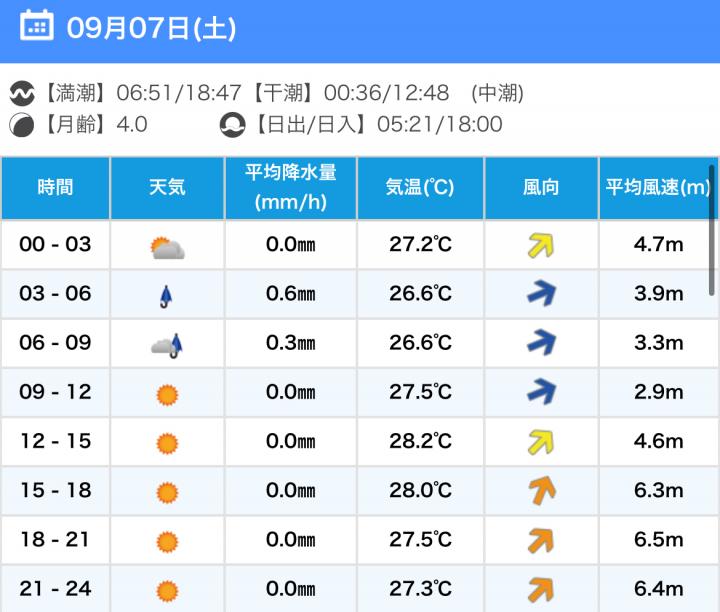This screenshot has height=612, width=720.
Task: Click the 6.4m wind speed cell
Action: pos(659,589)
